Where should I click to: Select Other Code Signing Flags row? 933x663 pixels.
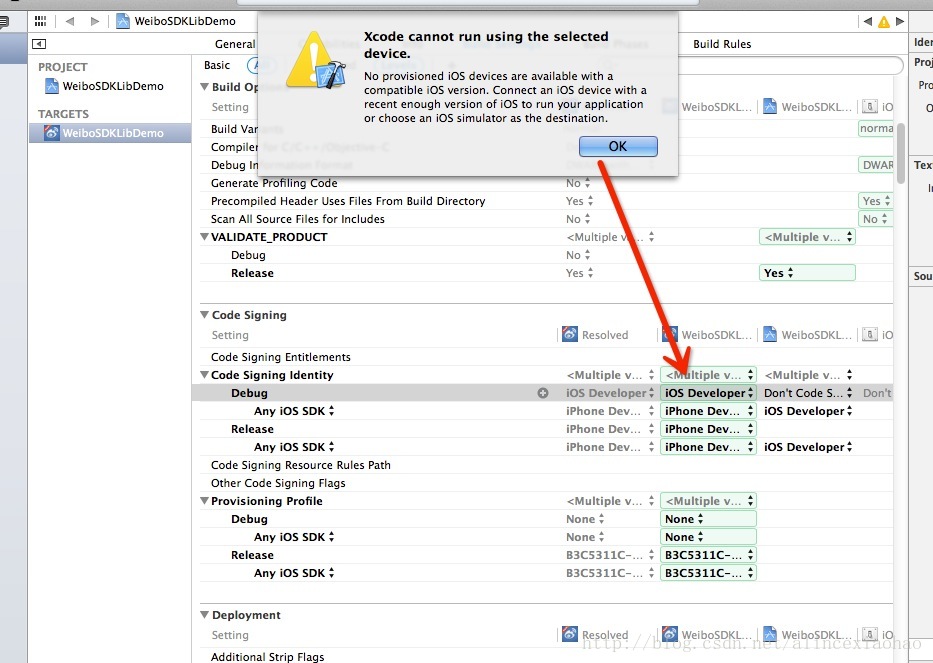[546, 483]
